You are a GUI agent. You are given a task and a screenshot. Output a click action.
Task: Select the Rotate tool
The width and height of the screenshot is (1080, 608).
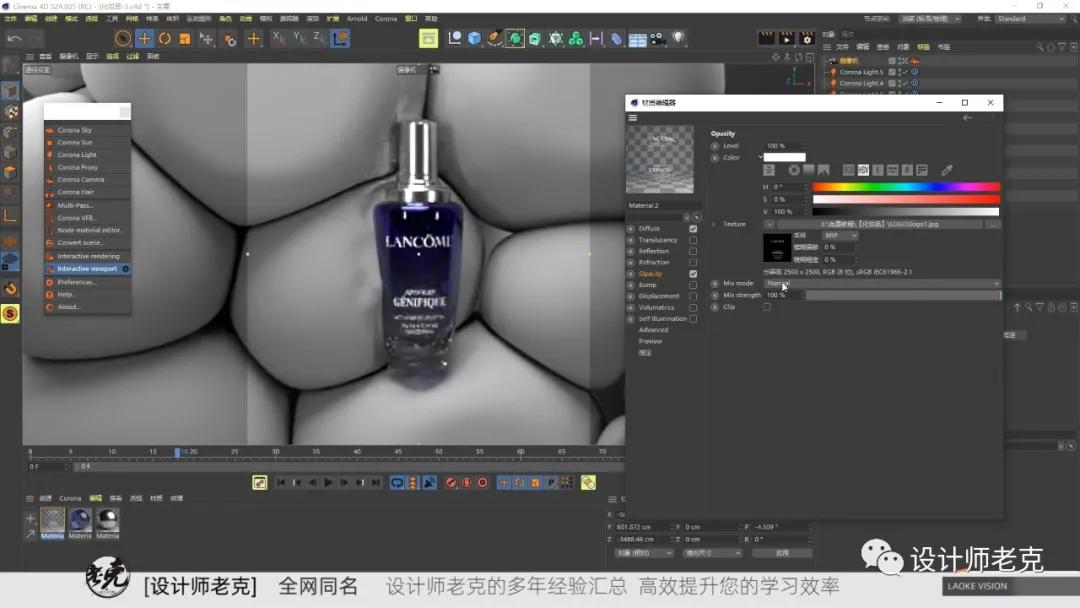[x=165, y=38]
